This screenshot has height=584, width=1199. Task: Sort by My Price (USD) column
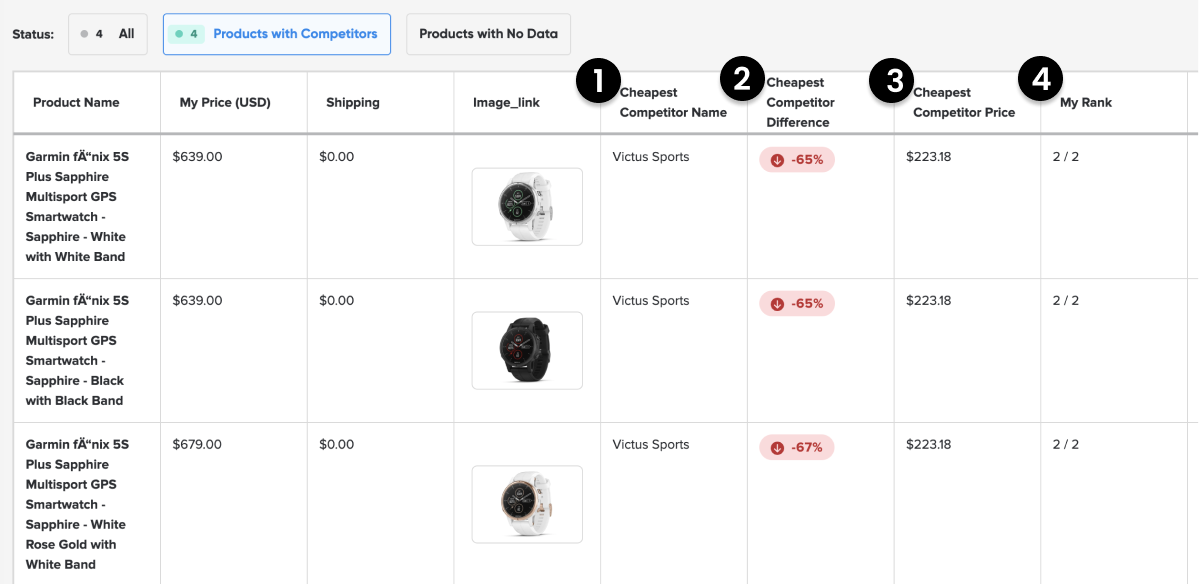tap(225, 102)
